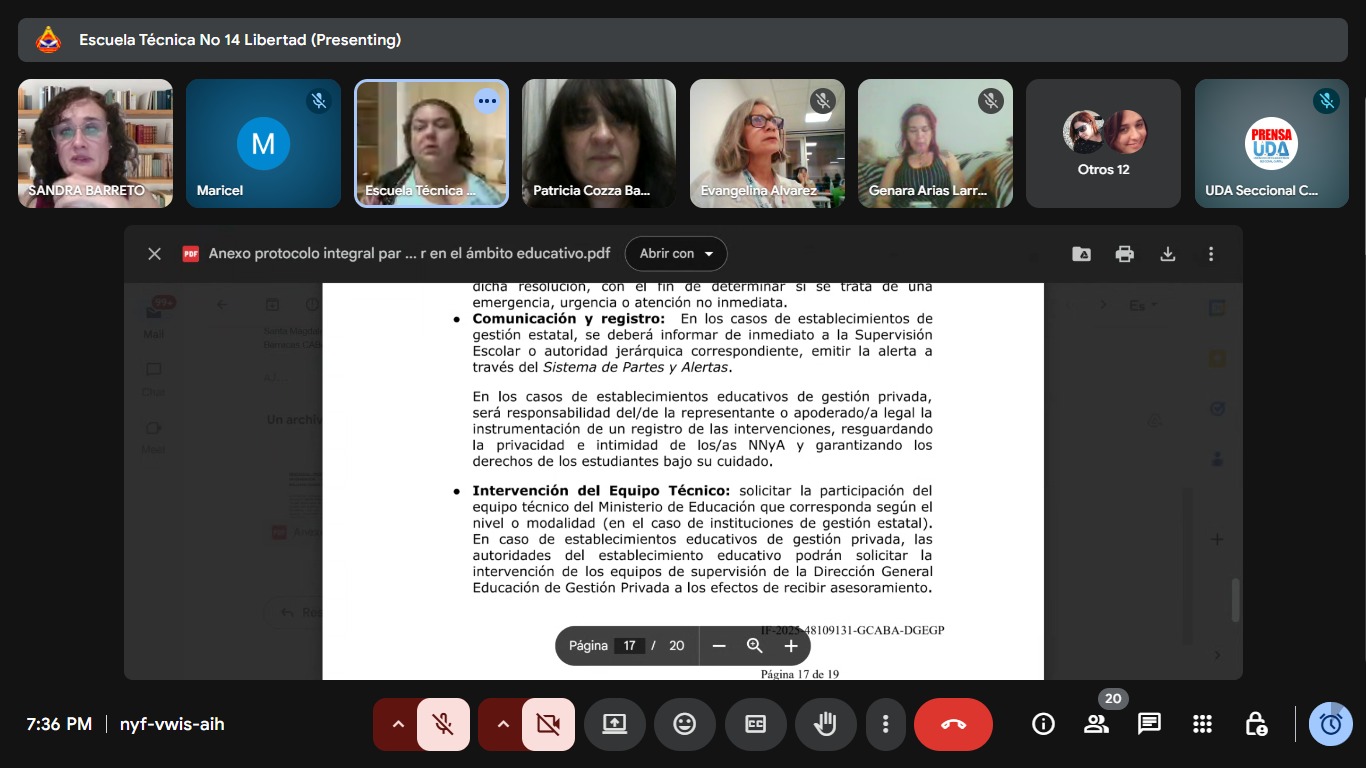
Task: Open the participants people panel
Action: click(x=1096, y=724)
